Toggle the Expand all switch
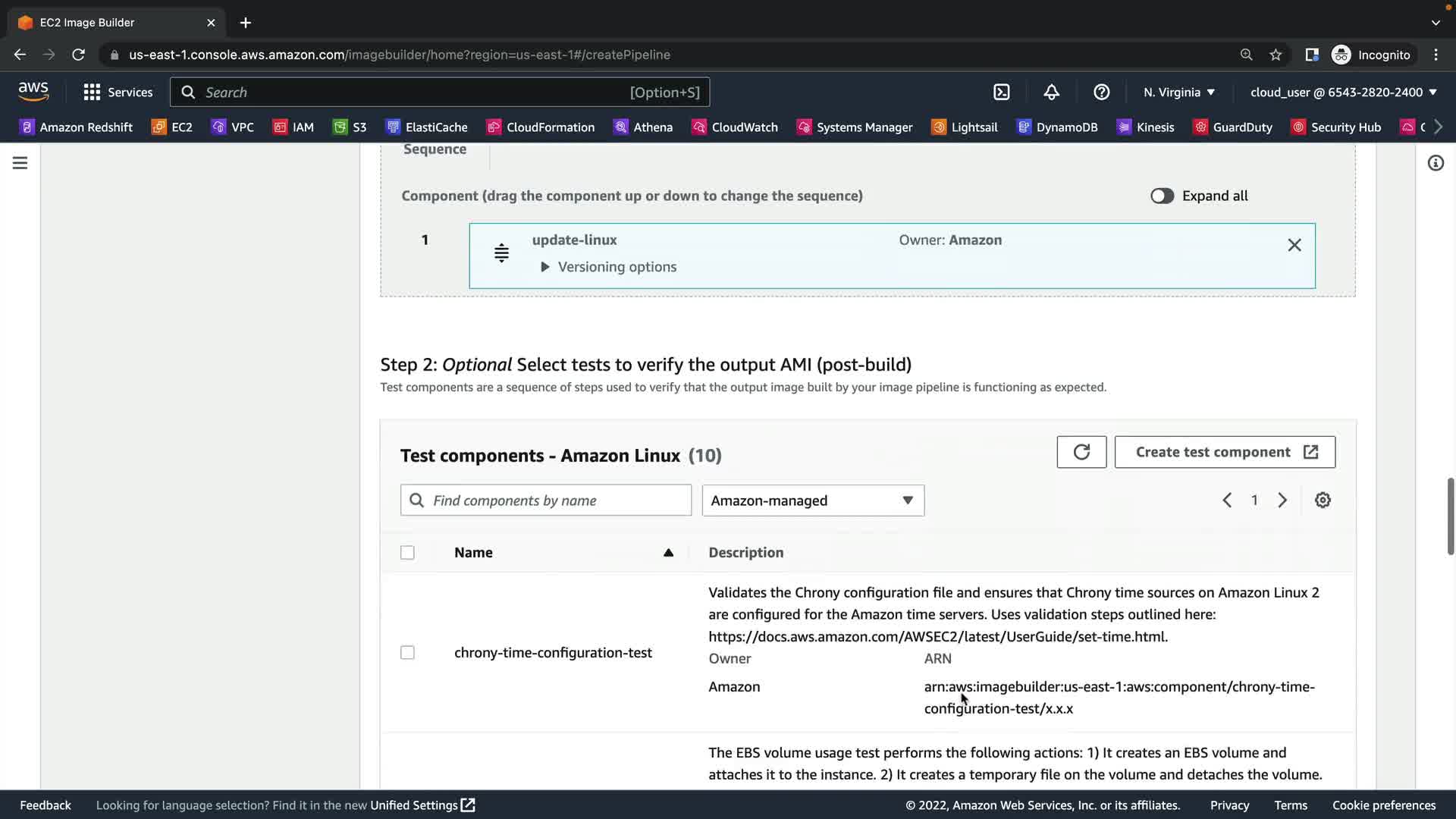1456x819 pixels. tap(1162, 196)
